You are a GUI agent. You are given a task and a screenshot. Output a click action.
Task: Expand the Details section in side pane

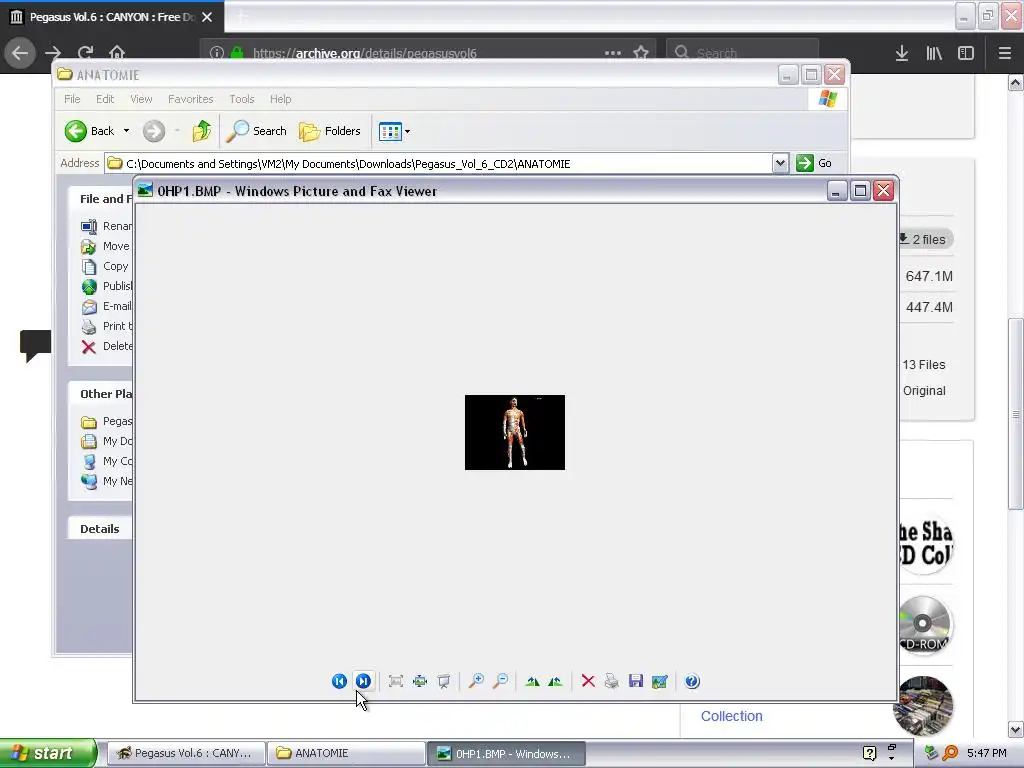point(100,529)
